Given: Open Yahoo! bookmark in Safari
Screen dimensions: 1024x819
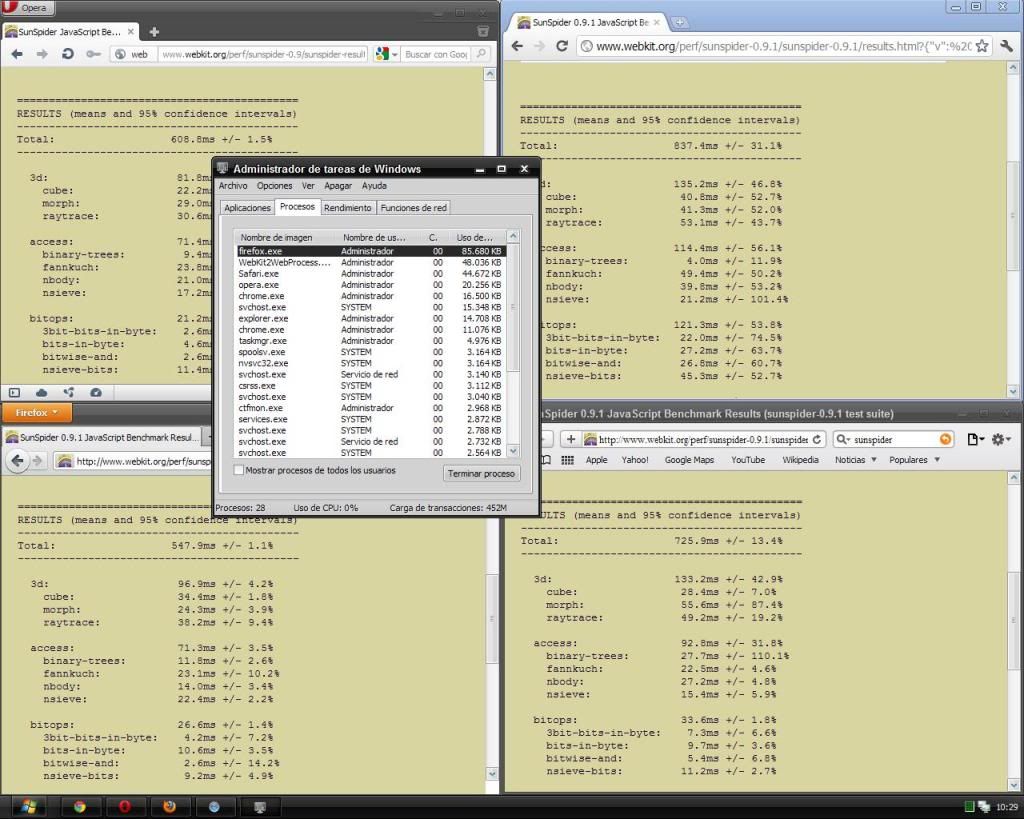Looking at the screenshot, I should 635,460.
